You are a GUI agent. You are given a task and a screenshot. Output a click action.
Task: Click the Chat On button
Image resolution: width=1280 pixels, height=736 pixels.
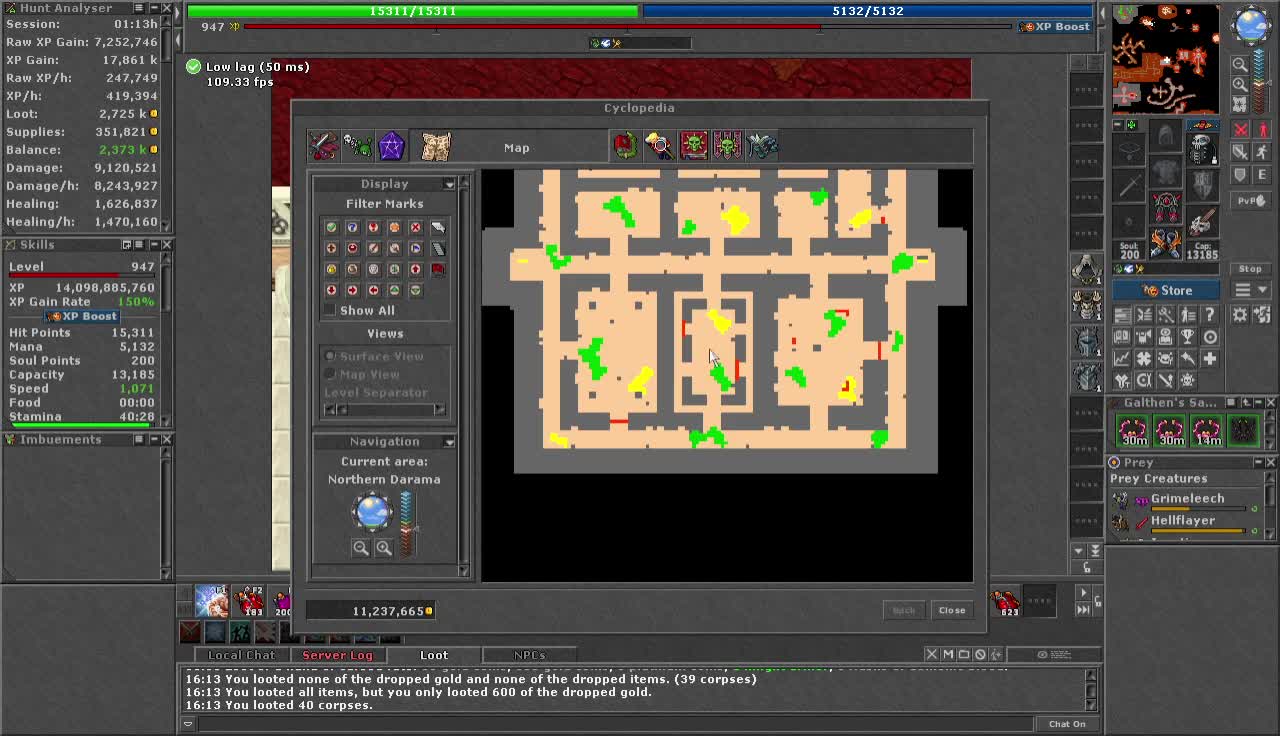pos(1067,724)
